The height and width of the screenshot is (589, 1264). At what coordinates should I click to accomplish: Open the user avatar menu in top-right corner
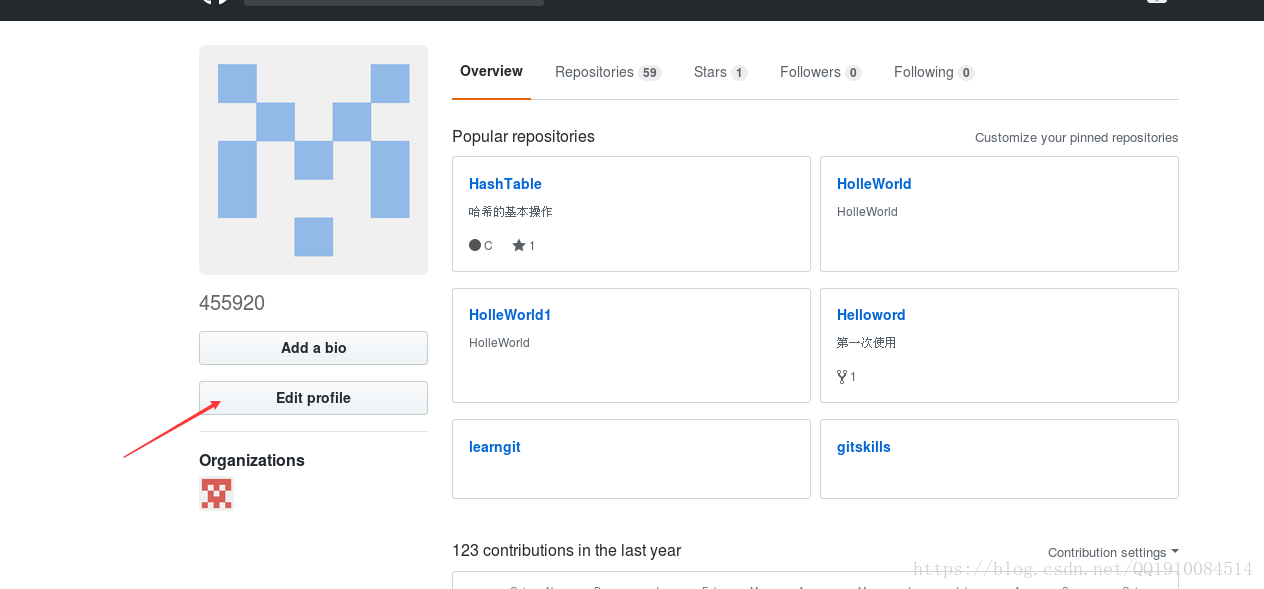pyautogui.click(x=1157, y=2)
